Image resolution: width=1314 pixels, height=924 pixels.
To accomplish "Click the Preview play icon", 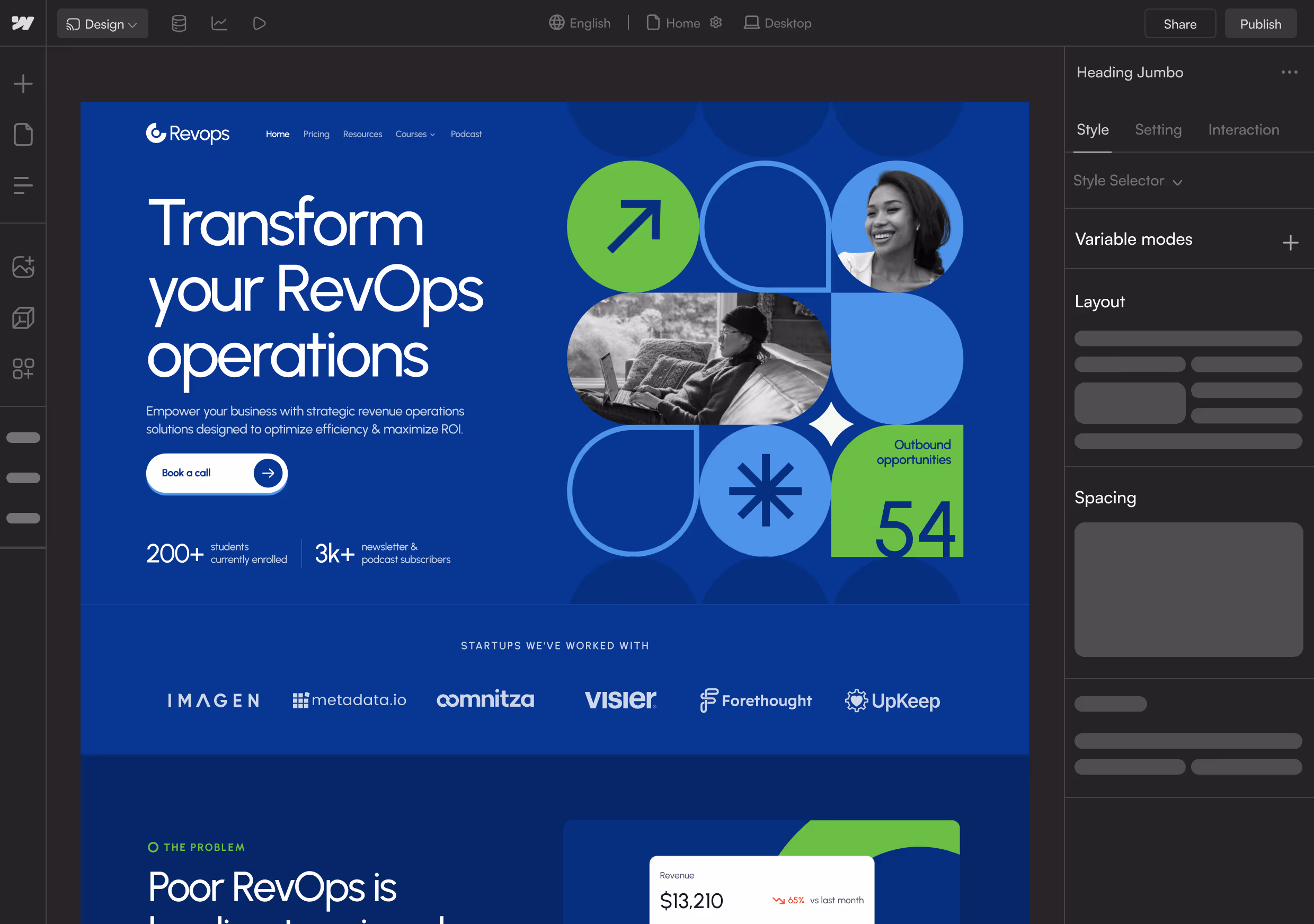I will (x=259, y=23).
